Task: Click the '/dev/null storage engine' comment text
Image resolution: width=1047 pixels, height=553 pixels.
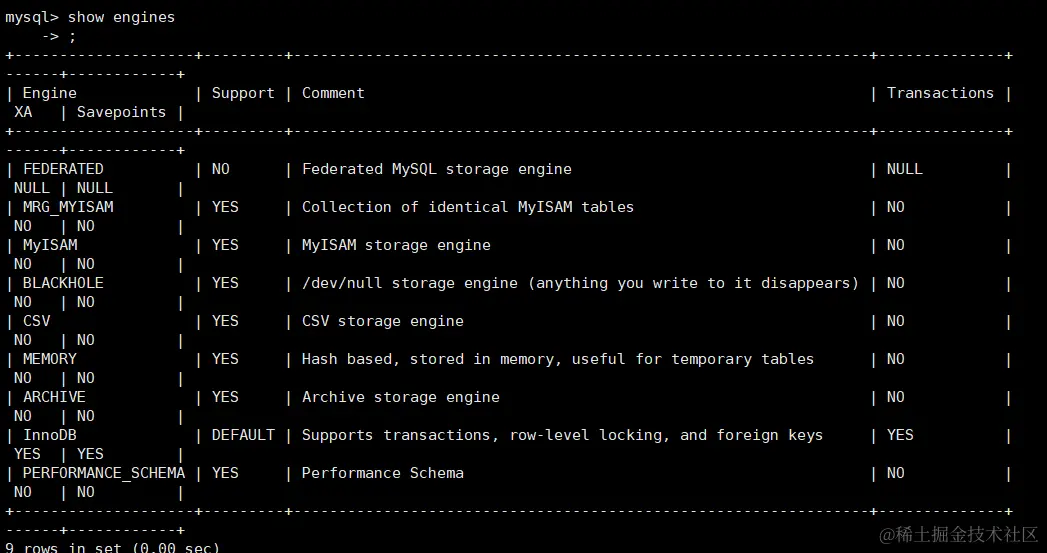Action: [410, 283]
